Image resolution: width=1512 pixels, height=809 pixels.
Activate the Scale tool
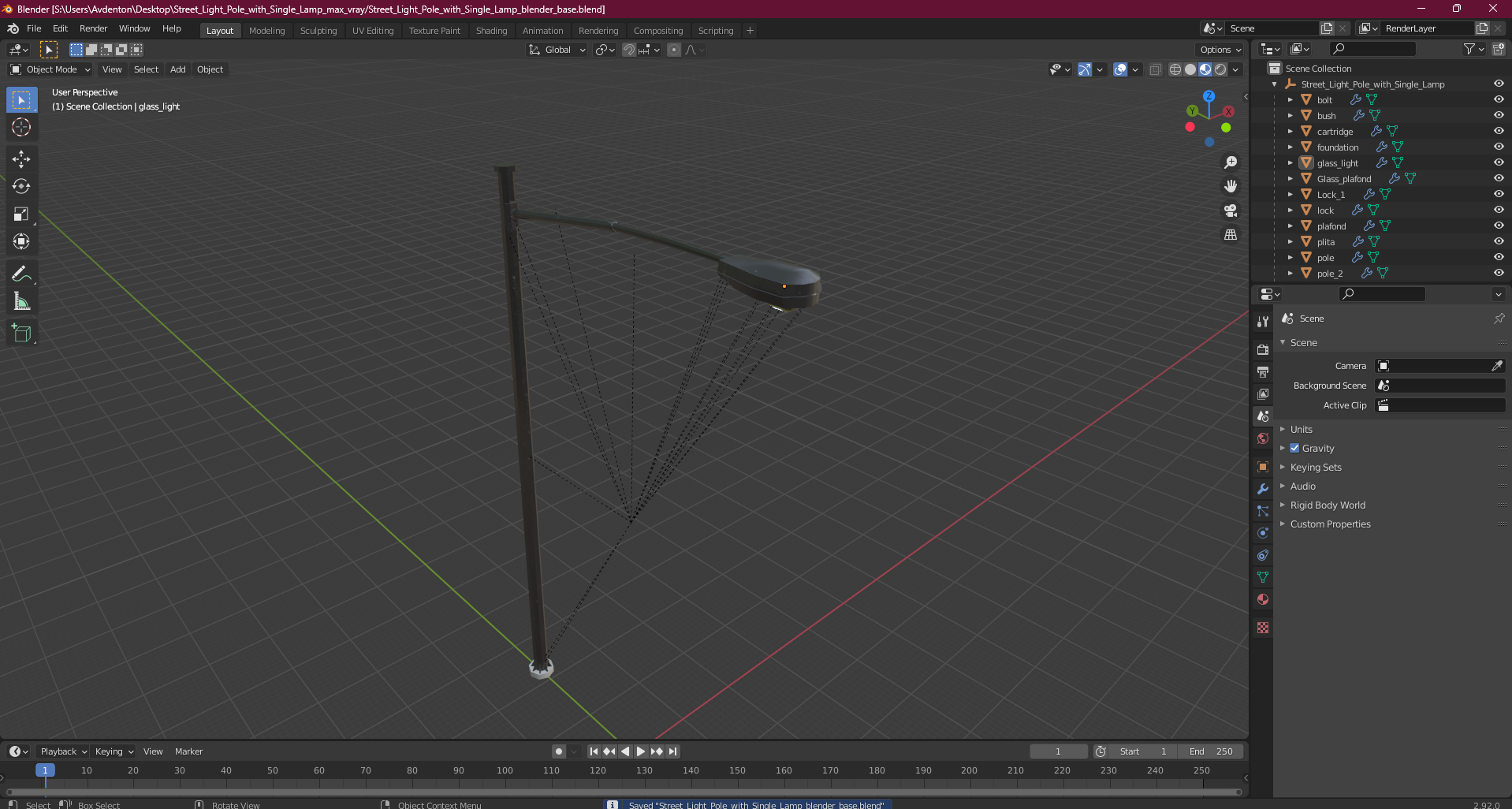coord(21,214)
